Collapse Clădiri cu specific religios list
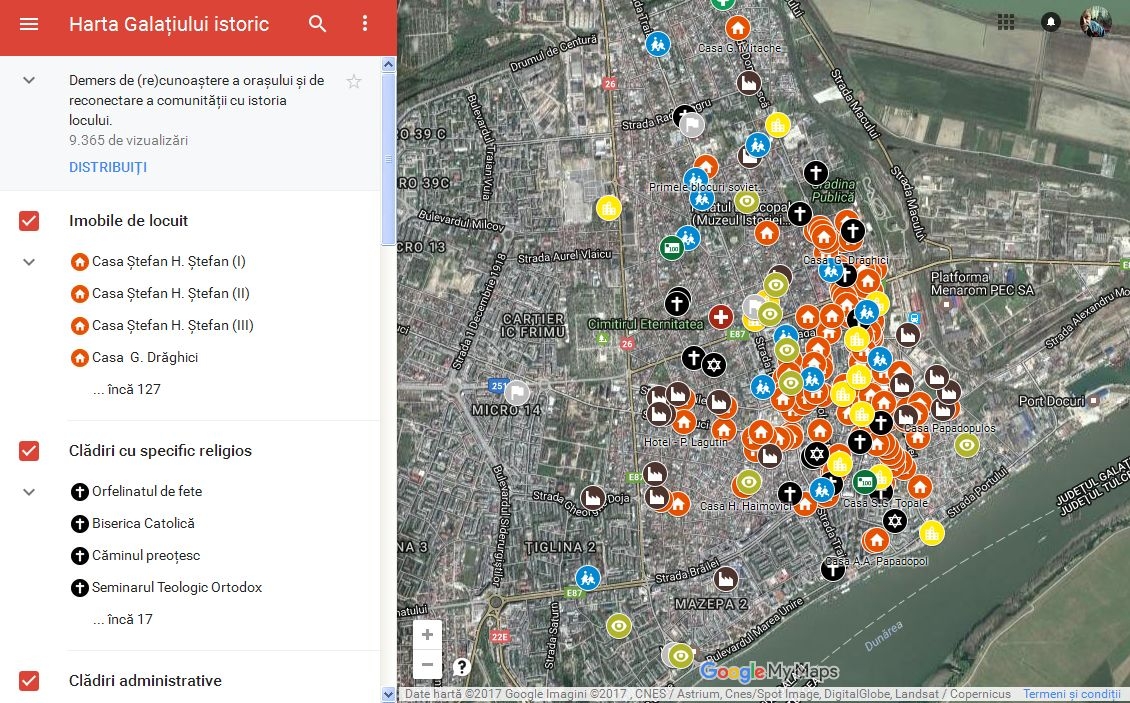 point(29,492)
